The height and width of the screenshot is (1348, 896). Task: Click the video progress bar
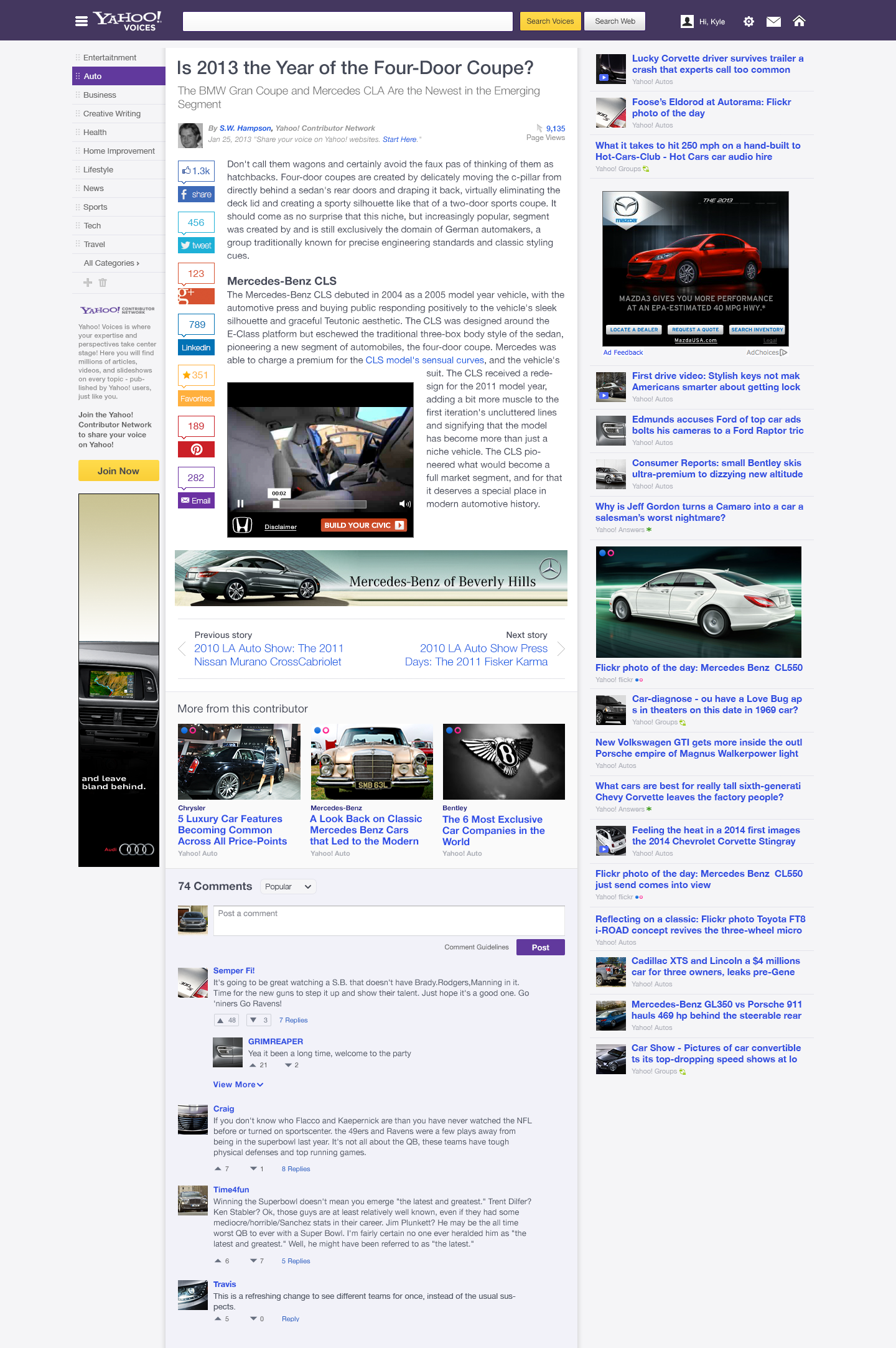[320, 504]
